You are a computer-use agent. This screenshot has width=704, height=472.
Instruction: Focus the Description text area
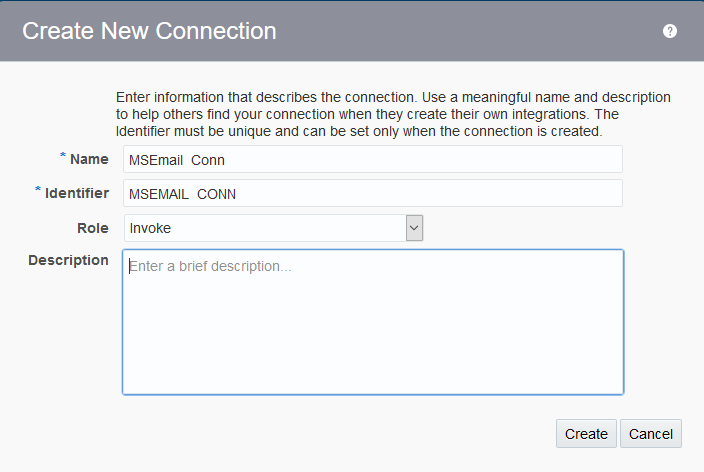click(372, 330)
